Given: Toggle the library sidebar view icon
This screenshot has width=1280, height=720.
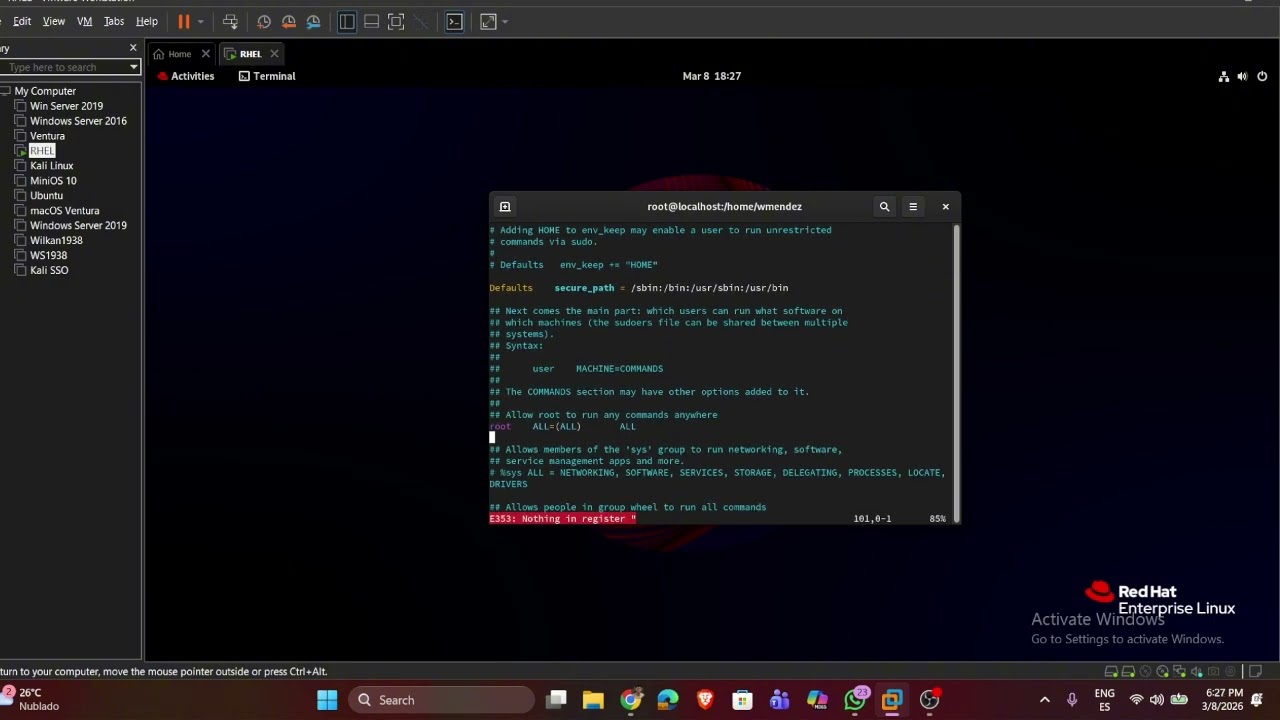Looking at the screenshot, I should 347,21.
